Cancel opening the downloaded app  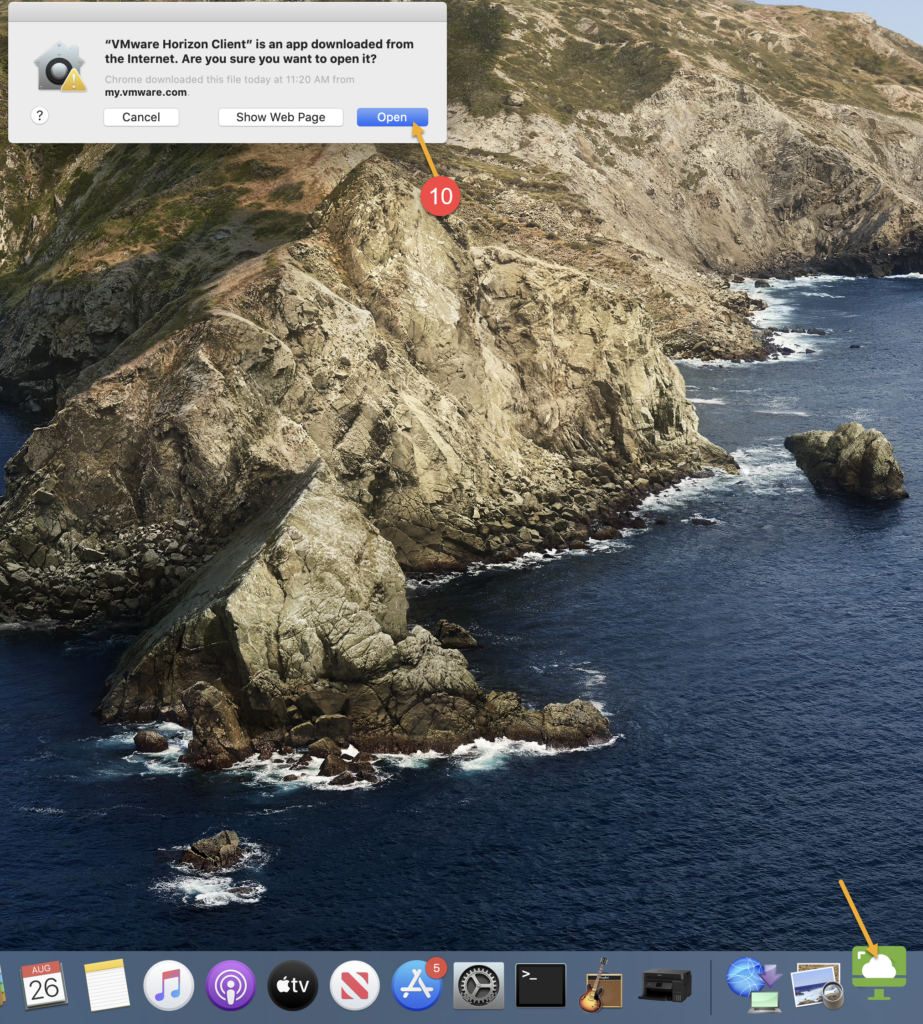141,117
